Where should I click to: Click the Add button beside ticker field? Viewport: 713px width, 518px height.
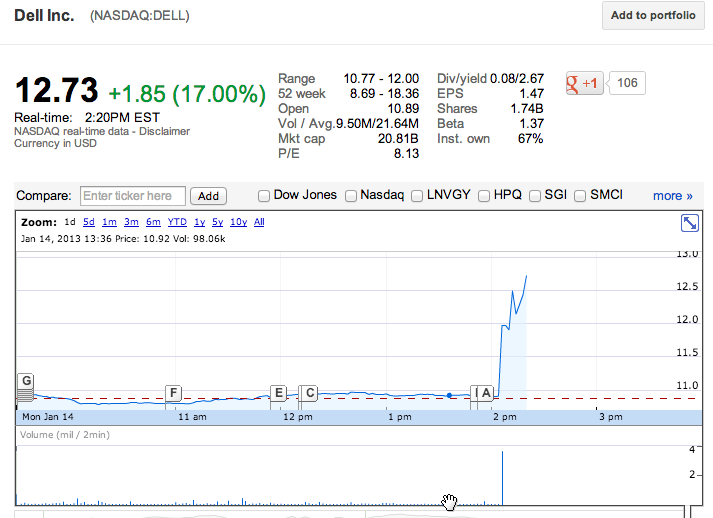208,196
